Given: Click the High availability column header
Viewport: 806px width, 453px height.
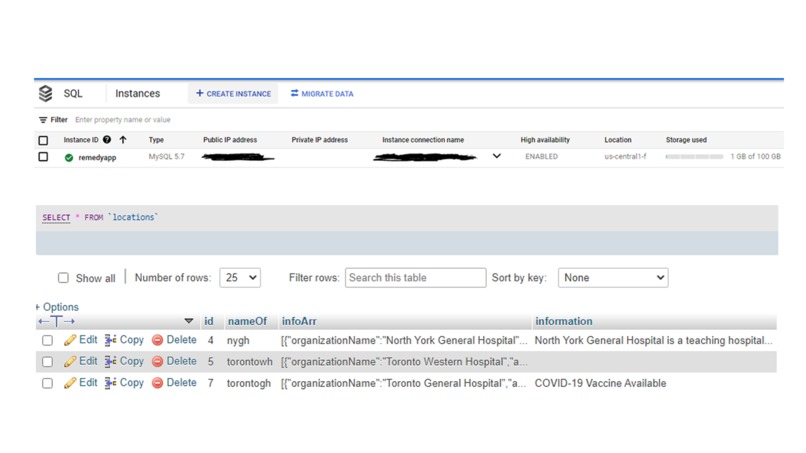Looking at the screenshot, I should click(545, 140).
